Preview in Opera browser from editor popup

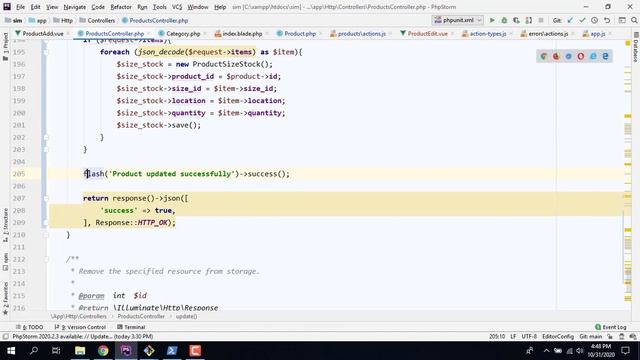(x=580, y=56)
